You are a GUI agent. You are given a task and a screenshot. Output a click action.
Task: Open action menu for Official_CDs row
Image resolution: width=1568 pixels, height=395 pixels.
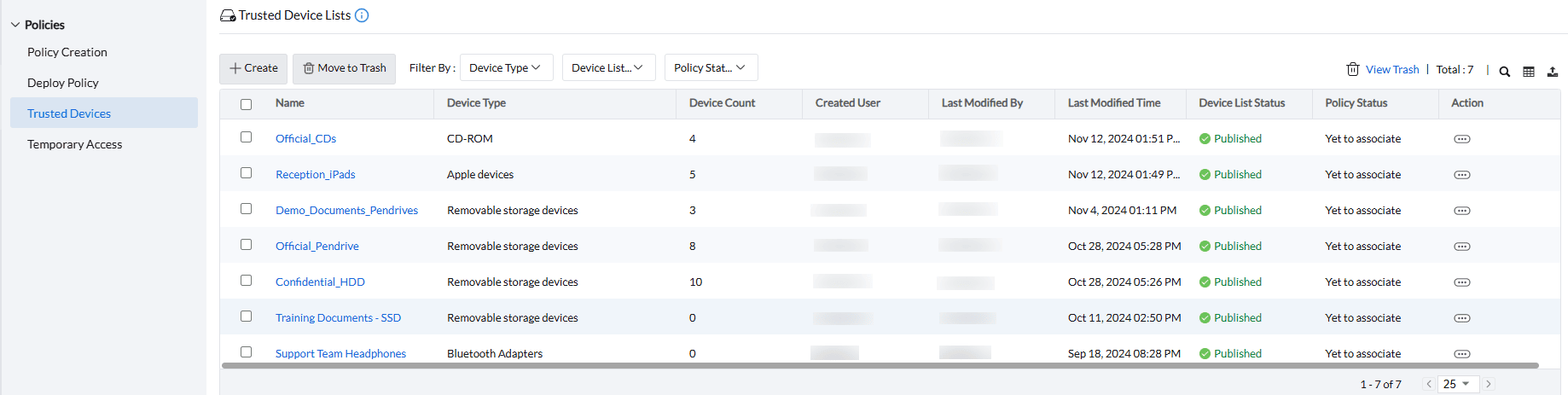click(1461, 139)
